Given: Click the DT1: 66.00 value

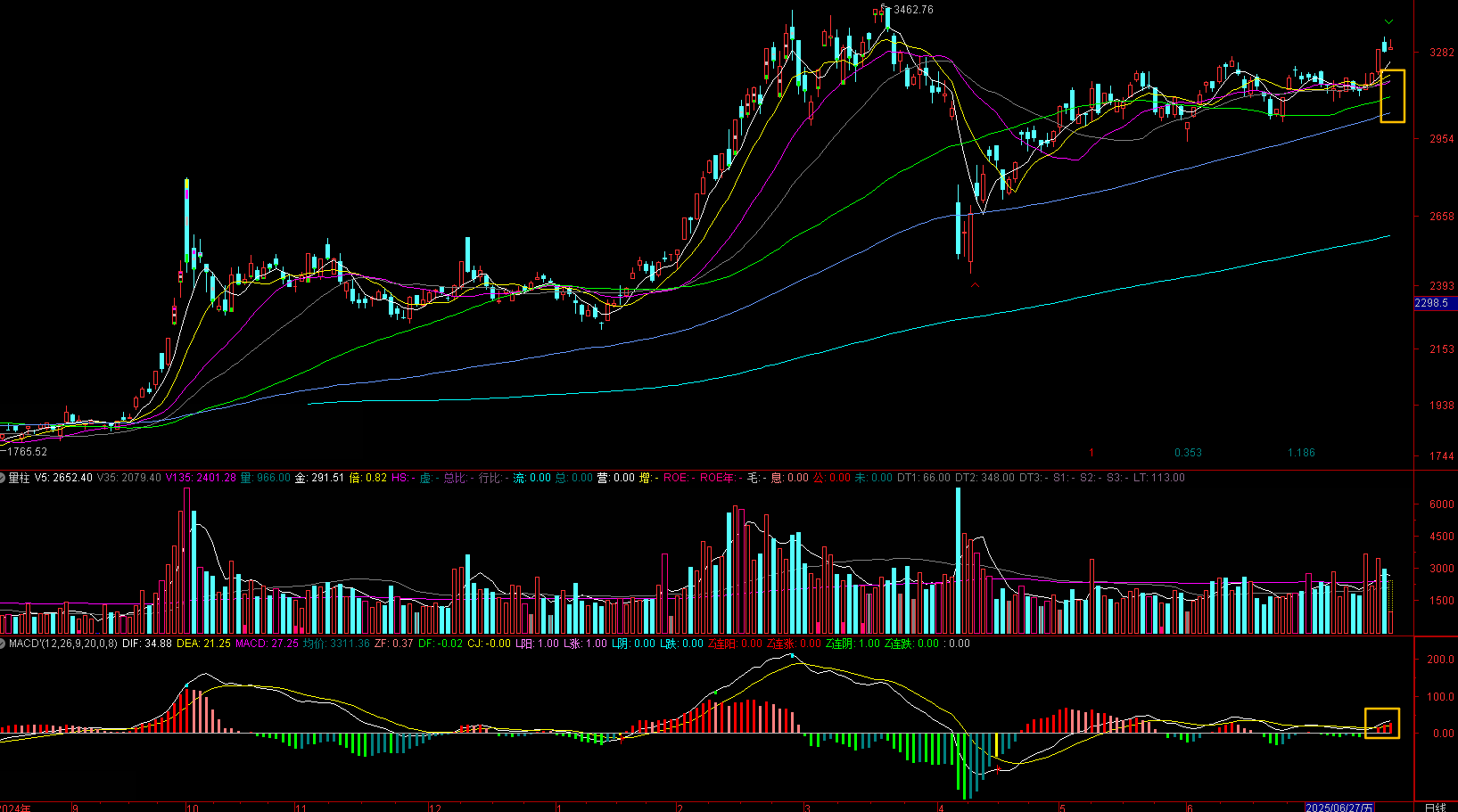Looking at the screenshot, I should point(924,478).
